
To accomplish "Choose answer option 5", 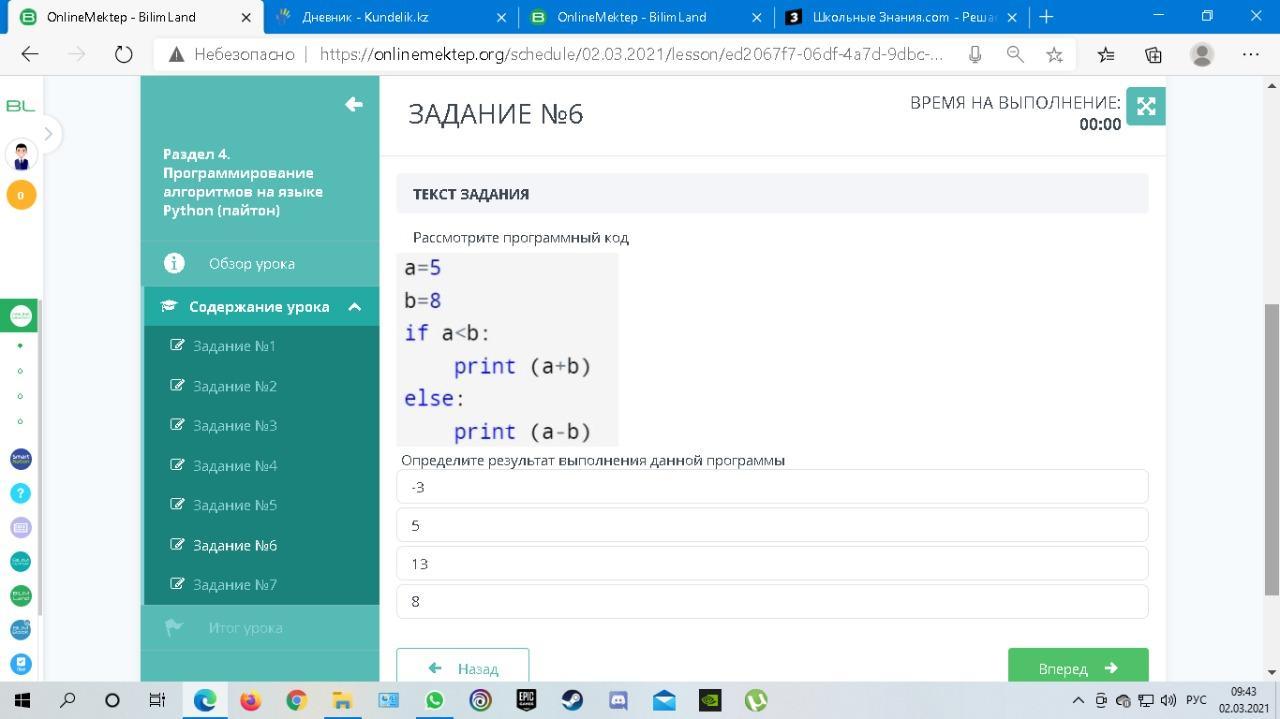I will point(772,525).
